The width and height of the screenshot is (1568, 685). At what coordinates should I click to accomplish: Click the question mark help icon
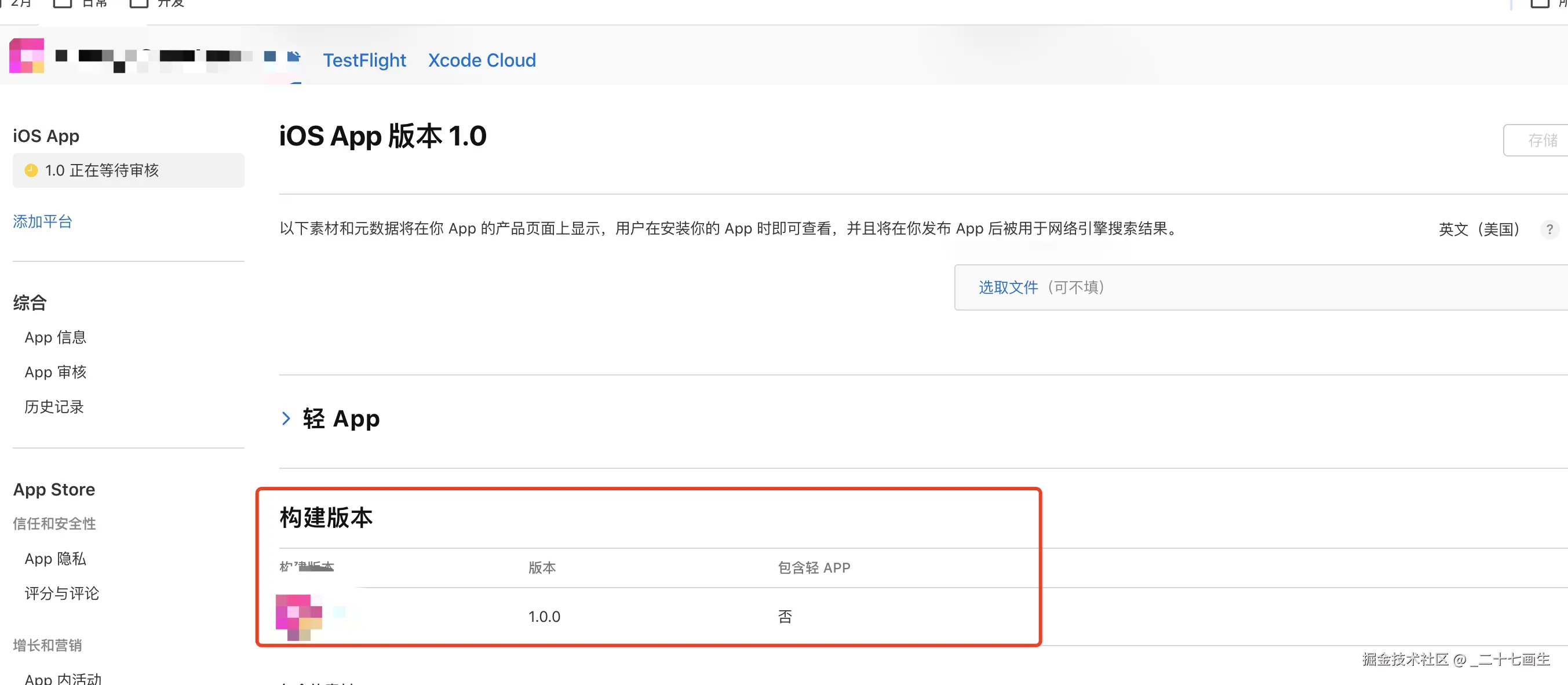[1549, 229]
